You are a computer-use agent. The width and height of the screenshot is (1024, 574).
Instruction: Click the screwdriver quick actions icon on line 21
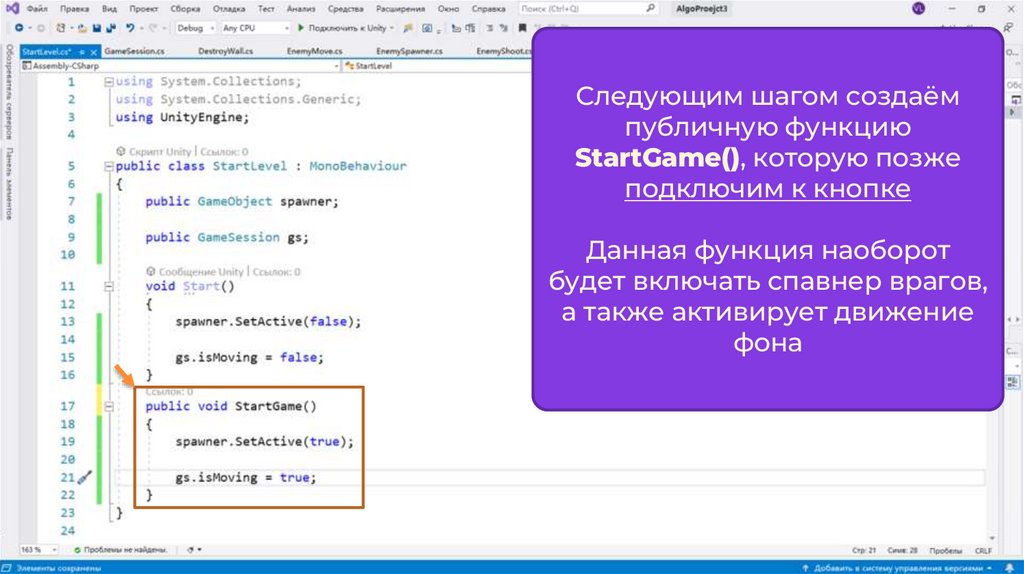pyautogui.click(x=85, y=478)
